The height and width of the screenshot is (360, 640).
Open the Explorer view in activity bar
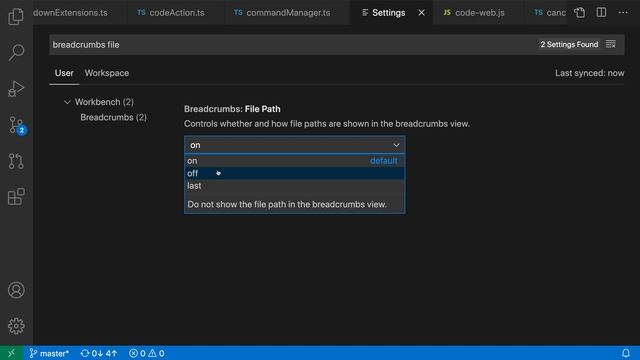16,16
